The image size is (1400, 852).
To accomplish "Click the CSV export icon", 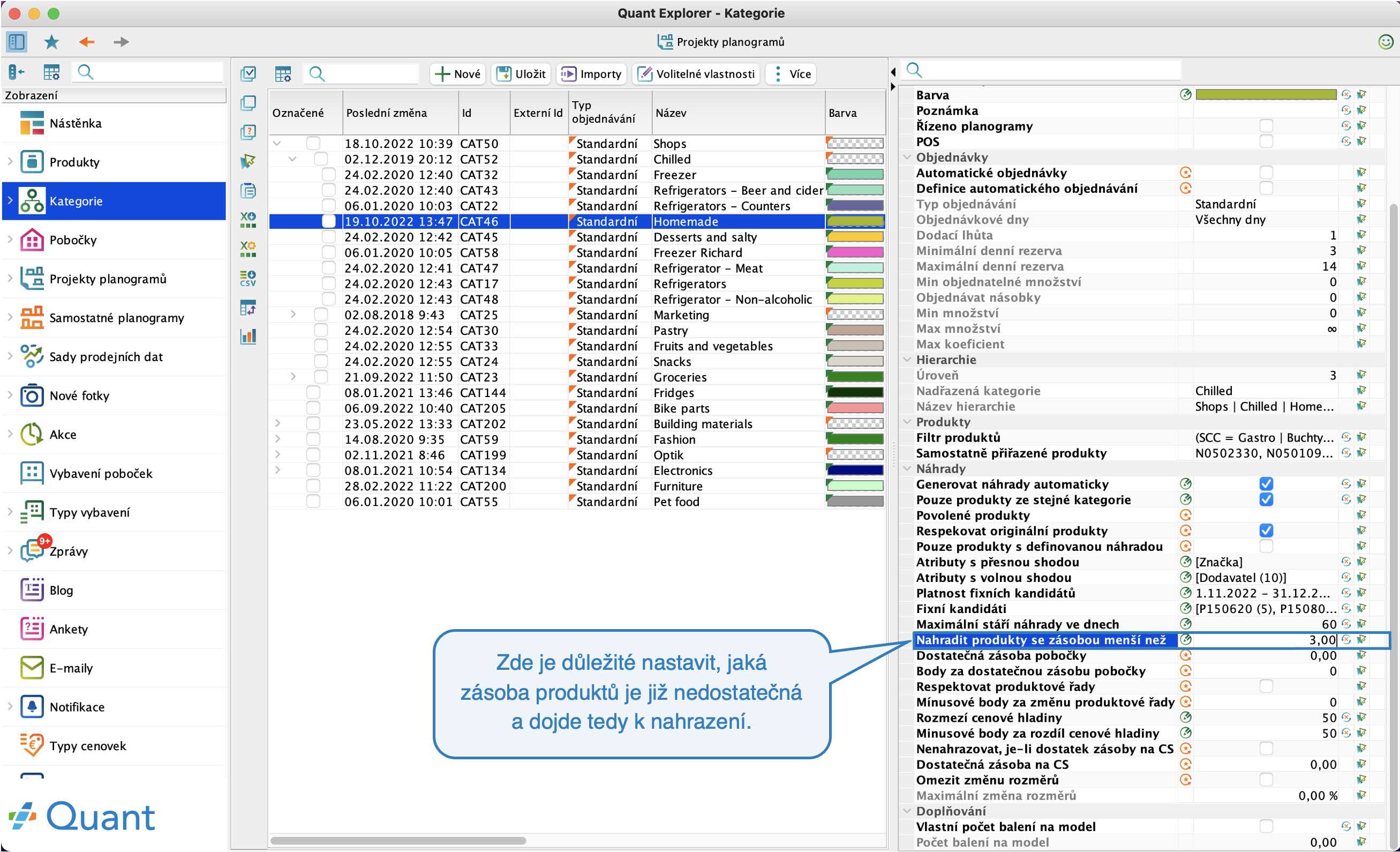I will (249, 278).
